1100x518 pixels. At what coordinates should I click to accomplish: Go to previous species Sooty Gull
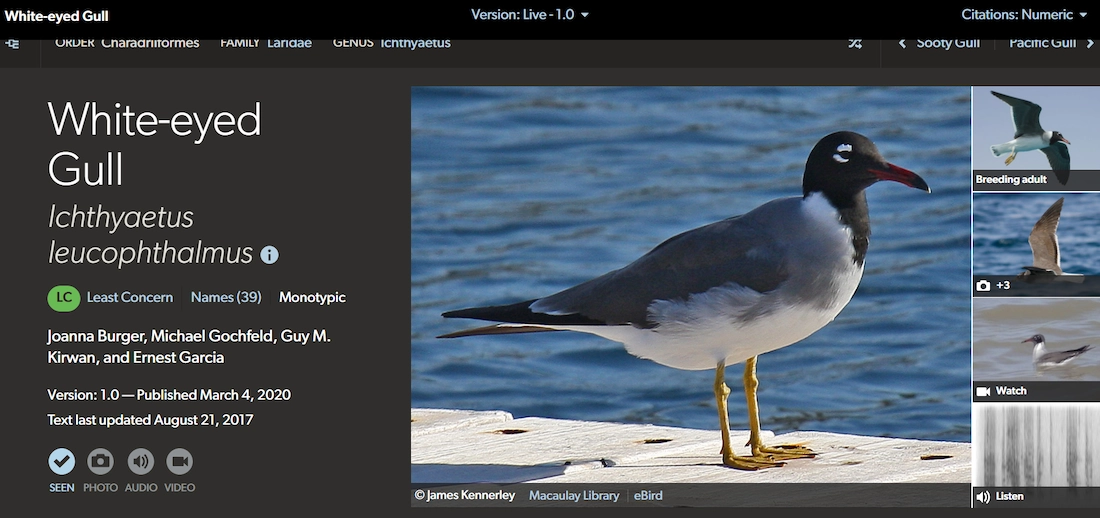point(940,44)
